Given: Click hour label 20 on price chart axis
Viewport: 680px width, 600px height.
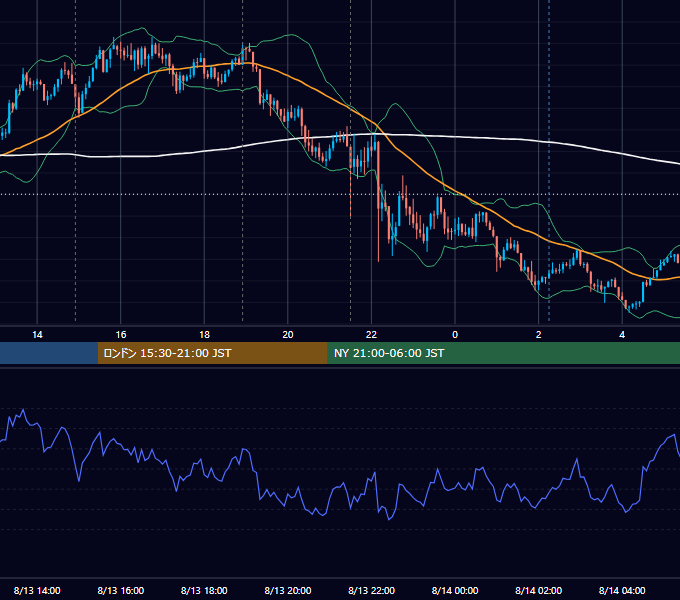Looking at the screenshot, I should click(288, 335).
